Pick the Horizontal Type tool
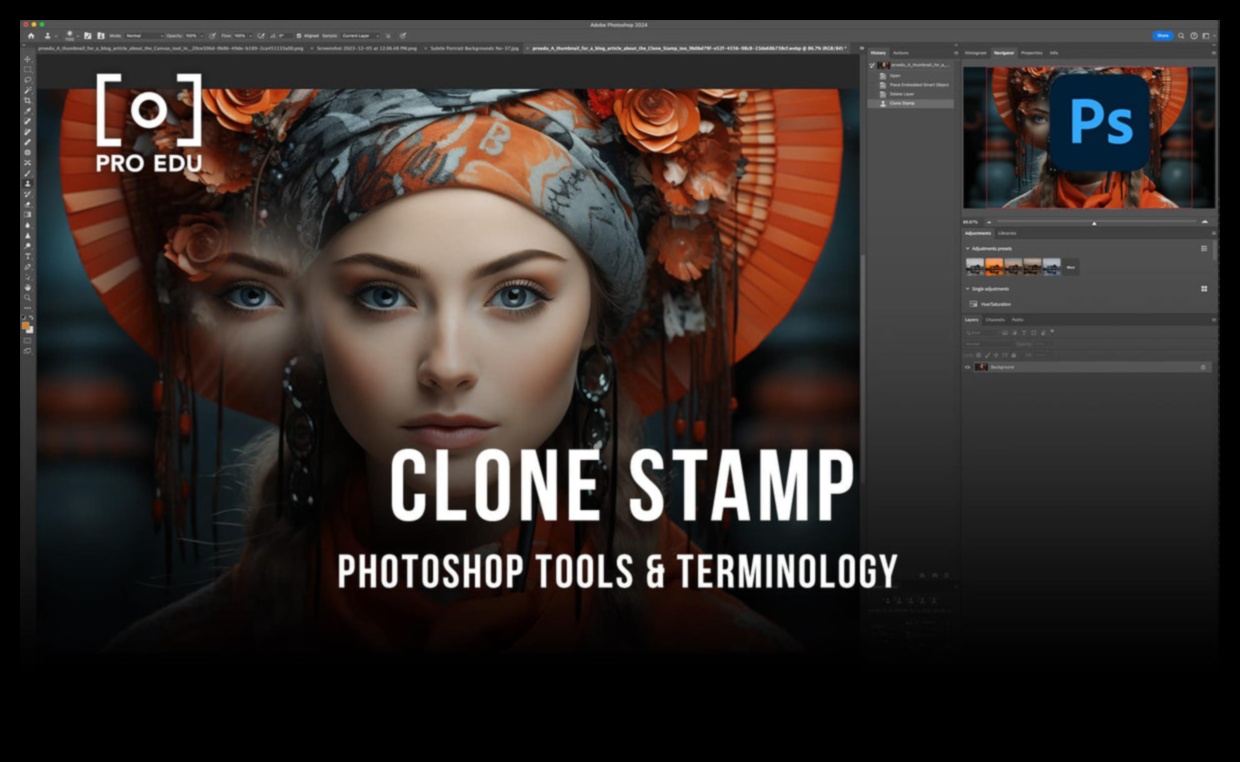1240x762 pixels. [x=28, y=256]
